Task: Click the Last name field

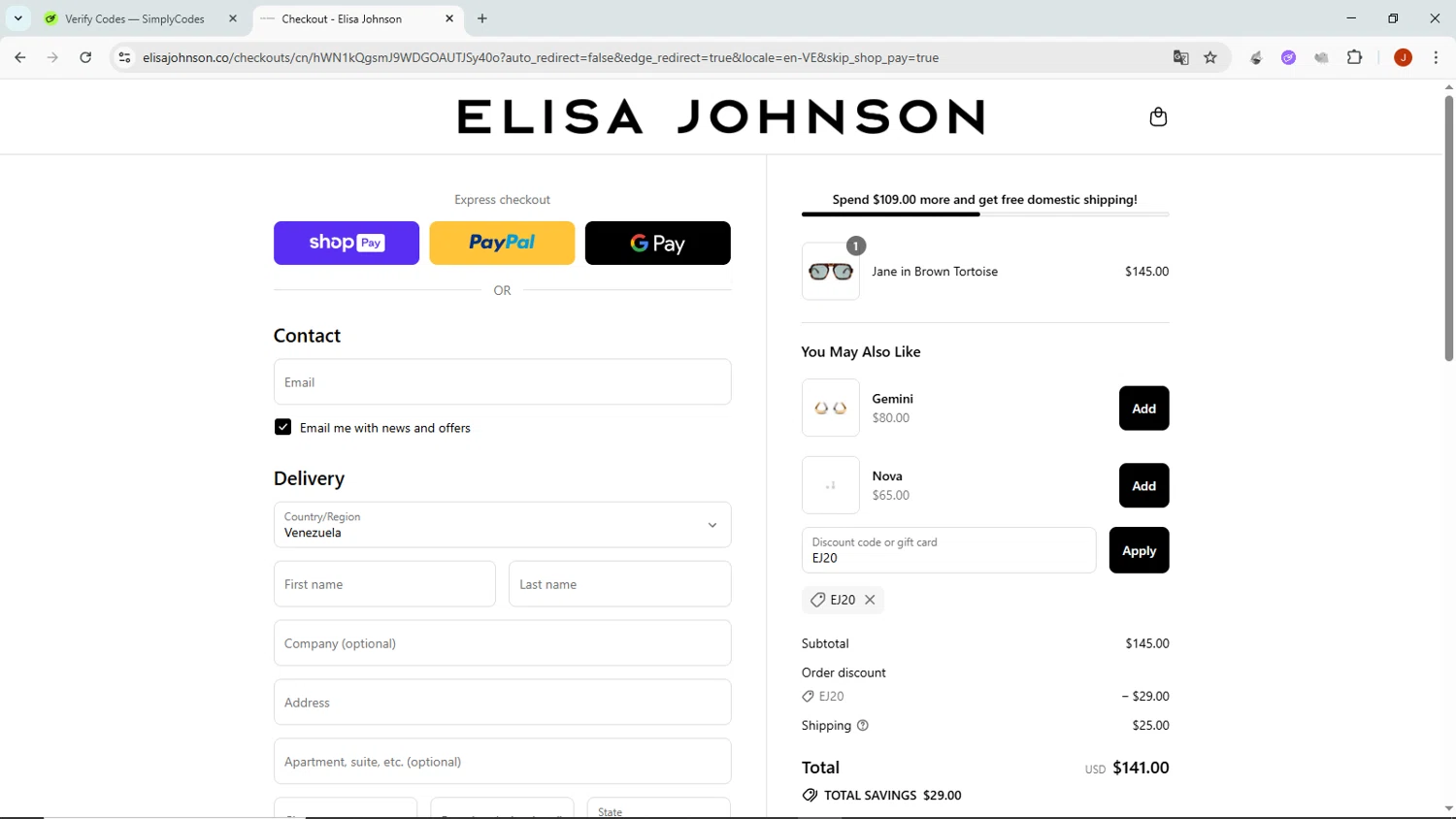Action: point(619,584)
